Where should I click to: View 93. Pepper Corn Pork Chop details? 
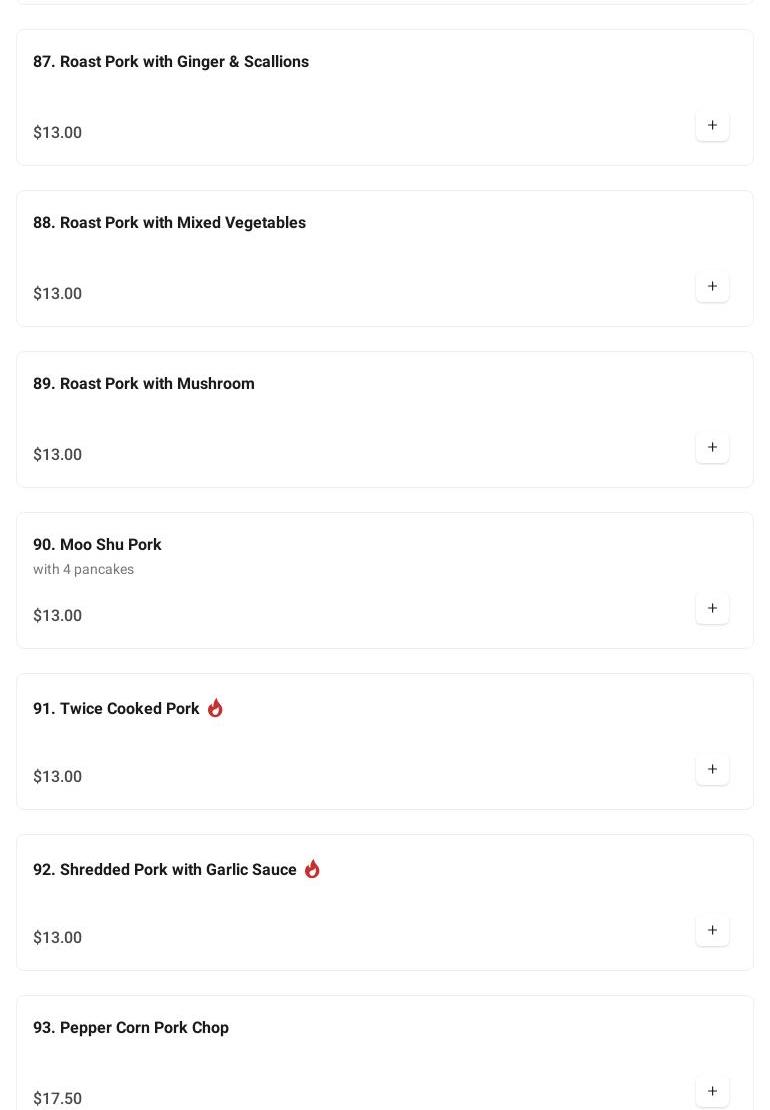coord(131,1028)
